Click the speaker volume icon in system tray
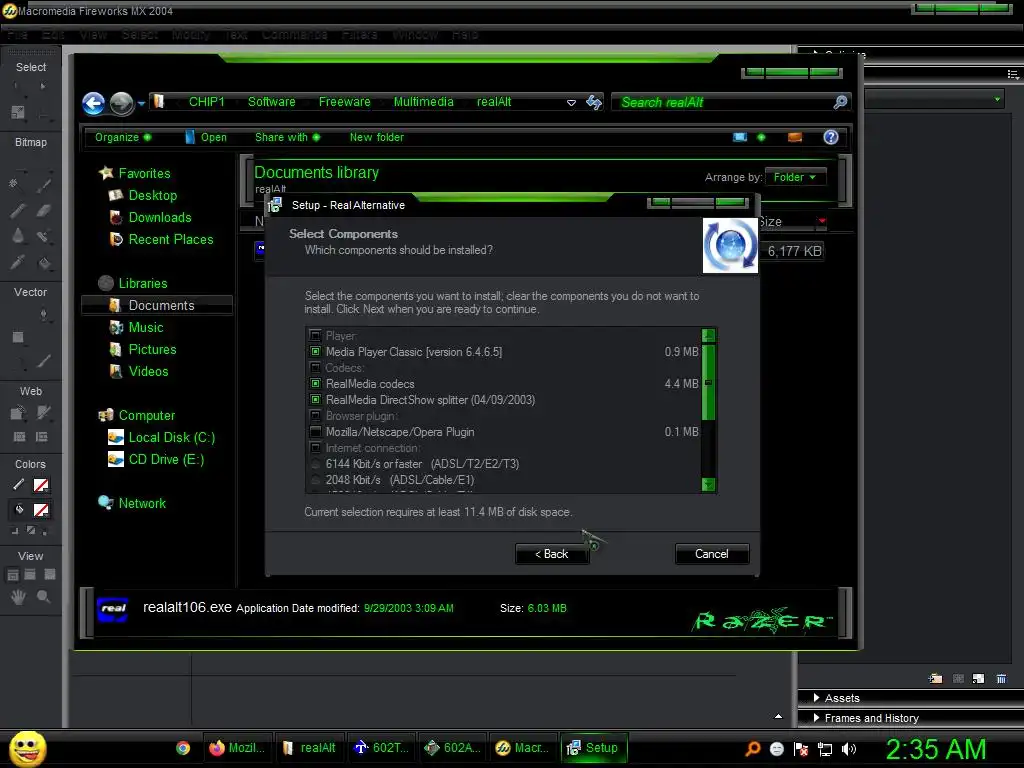This screenshot has height=768, width=1024. click(x=849, y=749)
